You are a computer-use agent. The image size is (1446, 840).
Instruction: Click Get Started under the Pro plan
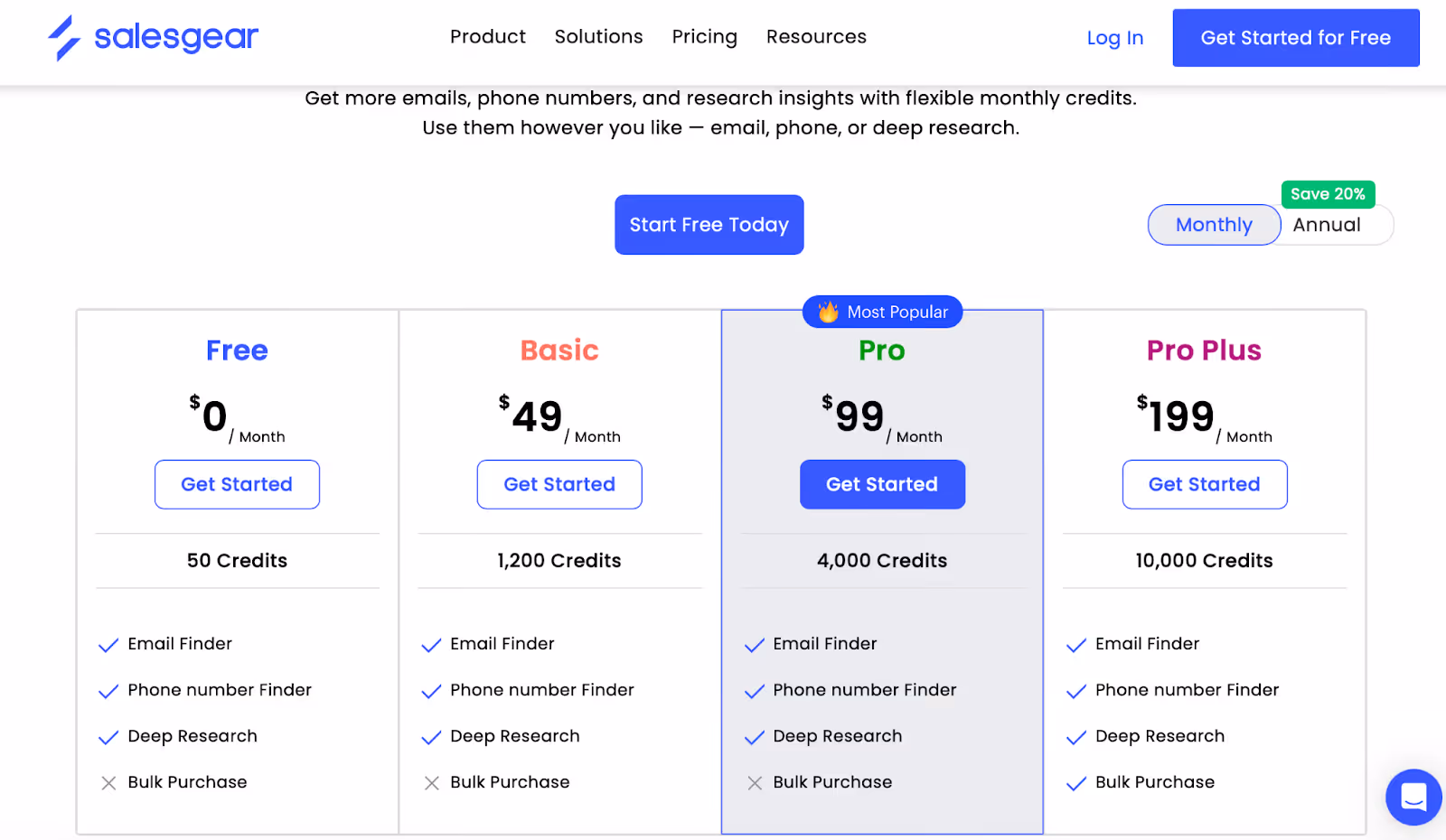882,484
